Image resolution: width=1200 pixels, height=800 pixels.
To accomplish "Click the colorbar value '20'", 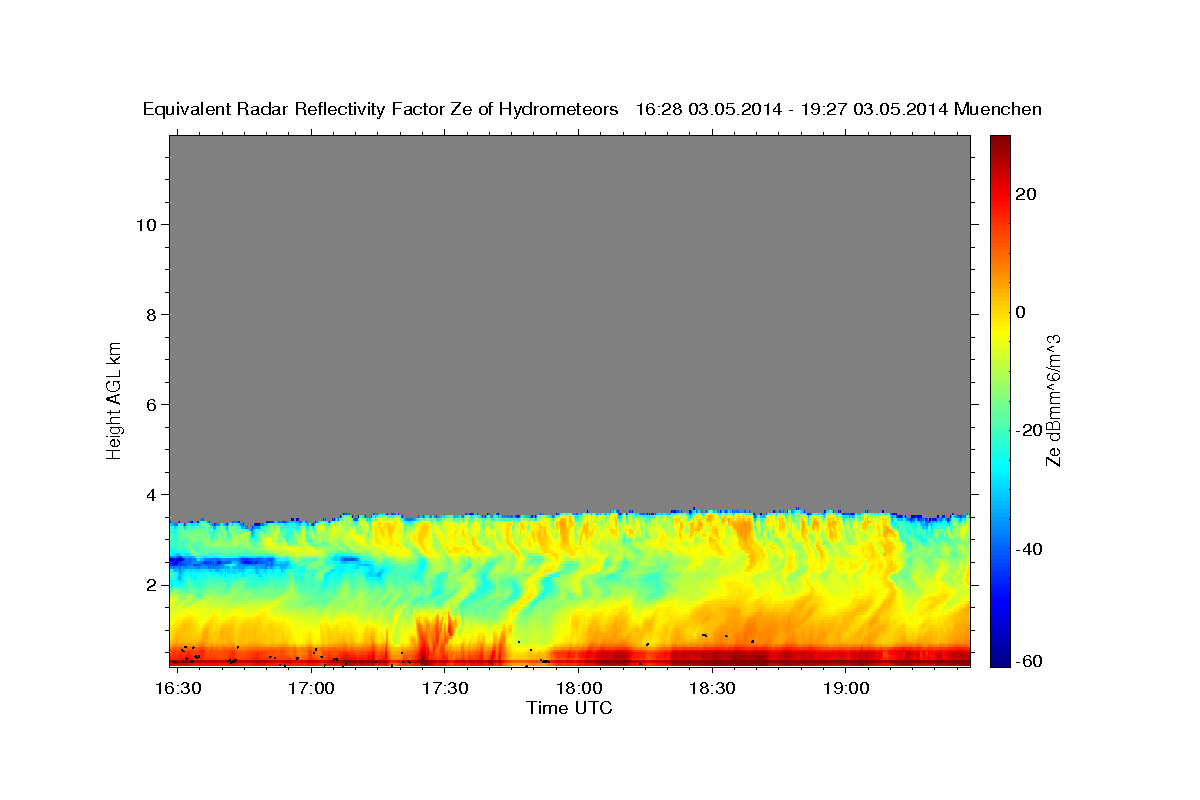I will tap(1026, 194).
